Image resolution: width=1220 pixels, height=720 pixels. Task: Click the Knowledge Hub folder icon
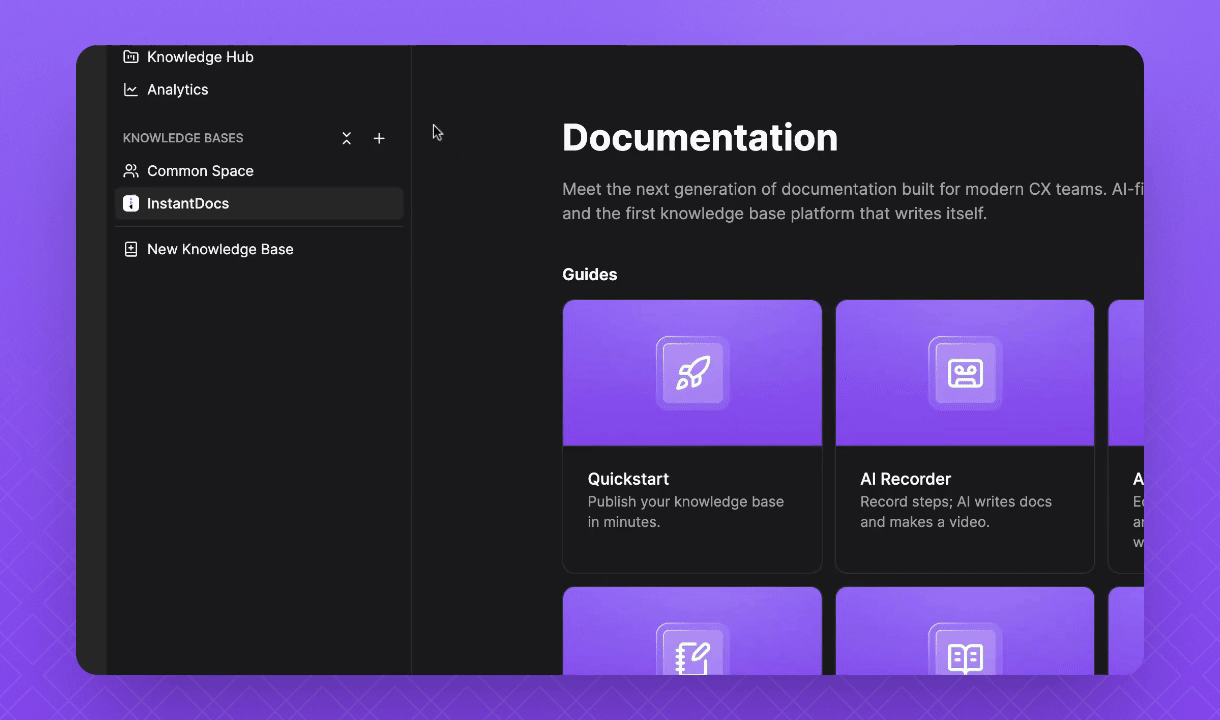[x=131, y=57]
